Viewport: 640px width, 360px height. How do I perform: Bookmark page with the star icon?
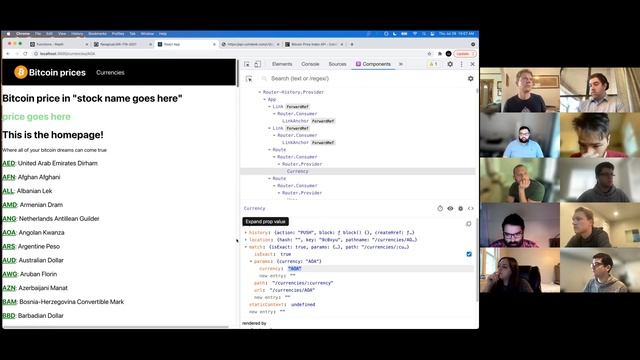click(x=429, y=53)
